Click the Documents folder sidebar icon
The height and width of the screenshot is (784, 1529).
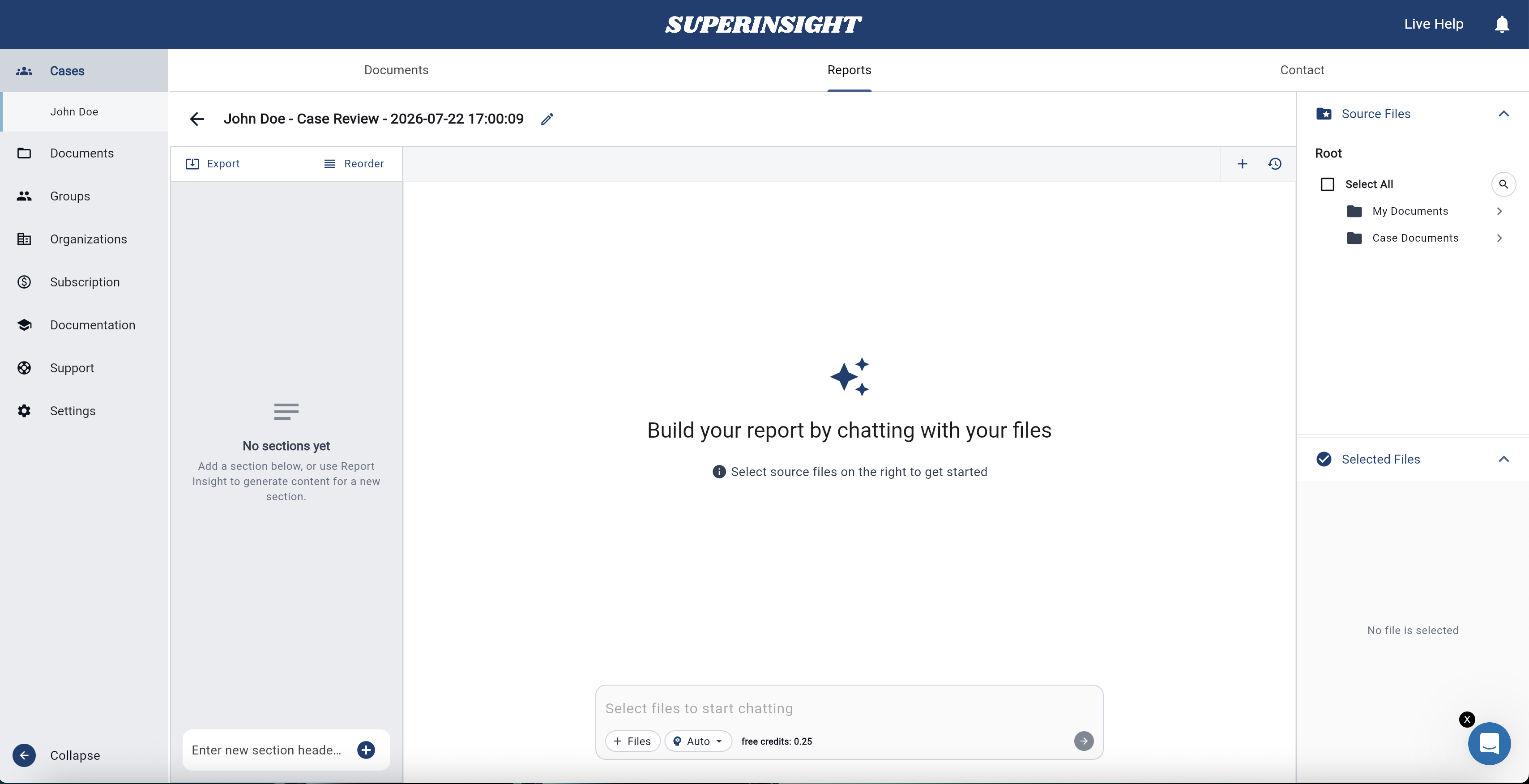point(24,153)
